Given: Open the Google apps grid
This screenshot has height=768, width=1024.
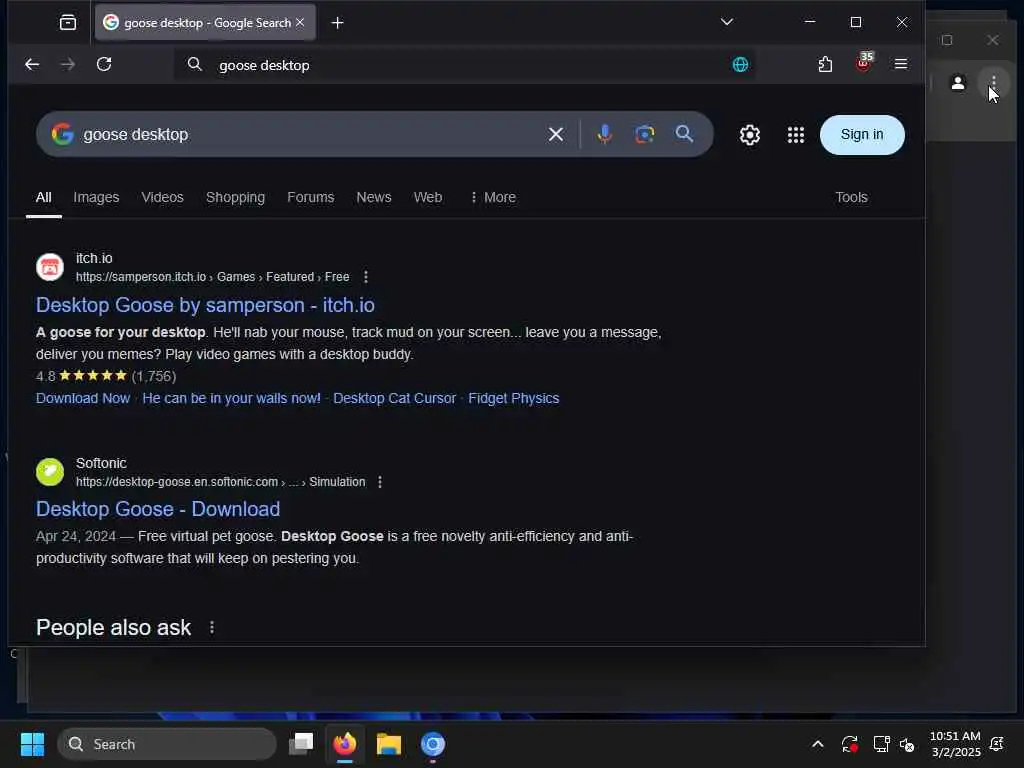Looking at the screenshot, I should click(795, 135).
